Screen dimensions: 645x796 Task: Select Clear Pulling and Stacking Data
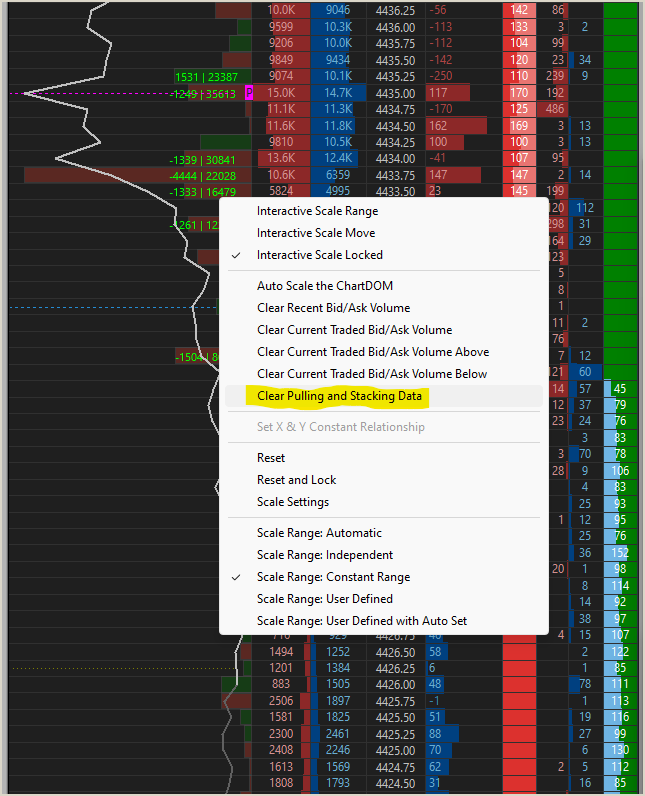point(384,396)
